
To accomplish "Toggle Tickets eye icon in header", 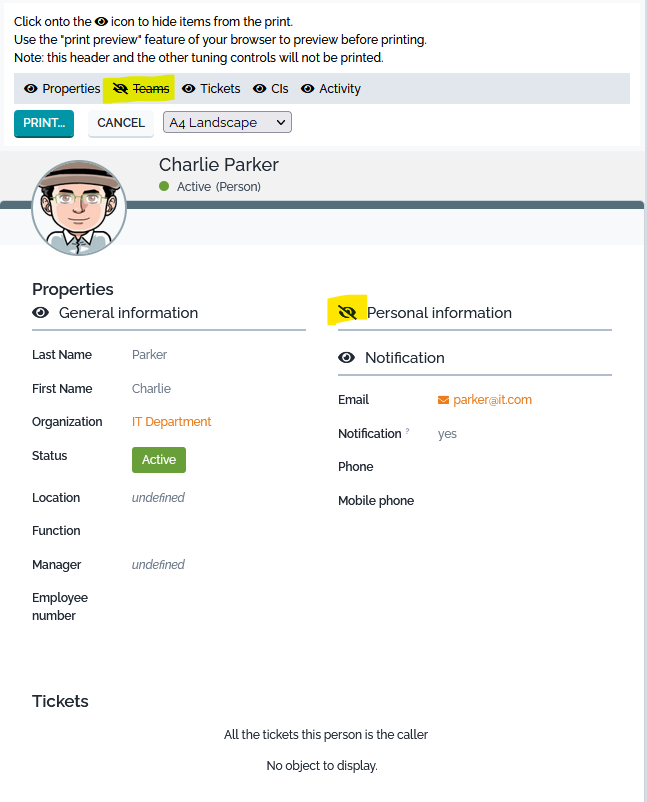I will [188, 89].
